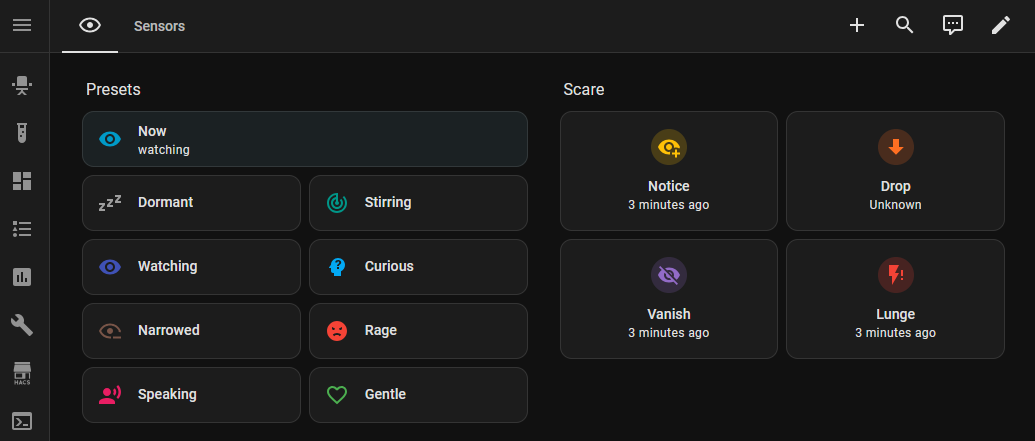Open the test tube sidebar item
The height and width of the screenshot is (441, 1035).
click(x=22, y=133)
